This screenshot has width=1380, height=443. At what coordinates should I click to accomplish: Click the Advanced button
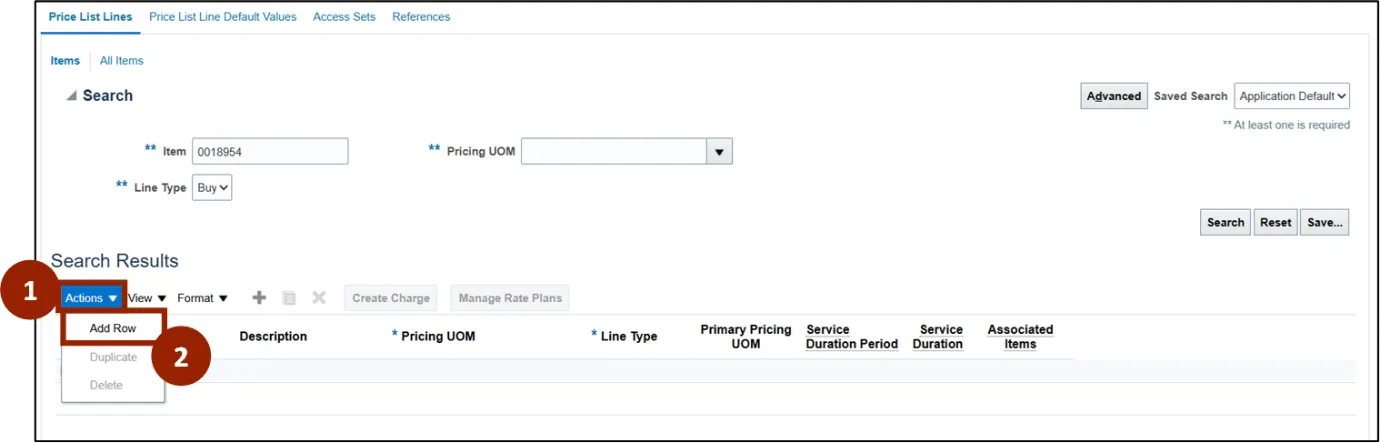click(x=1114, y=96)
